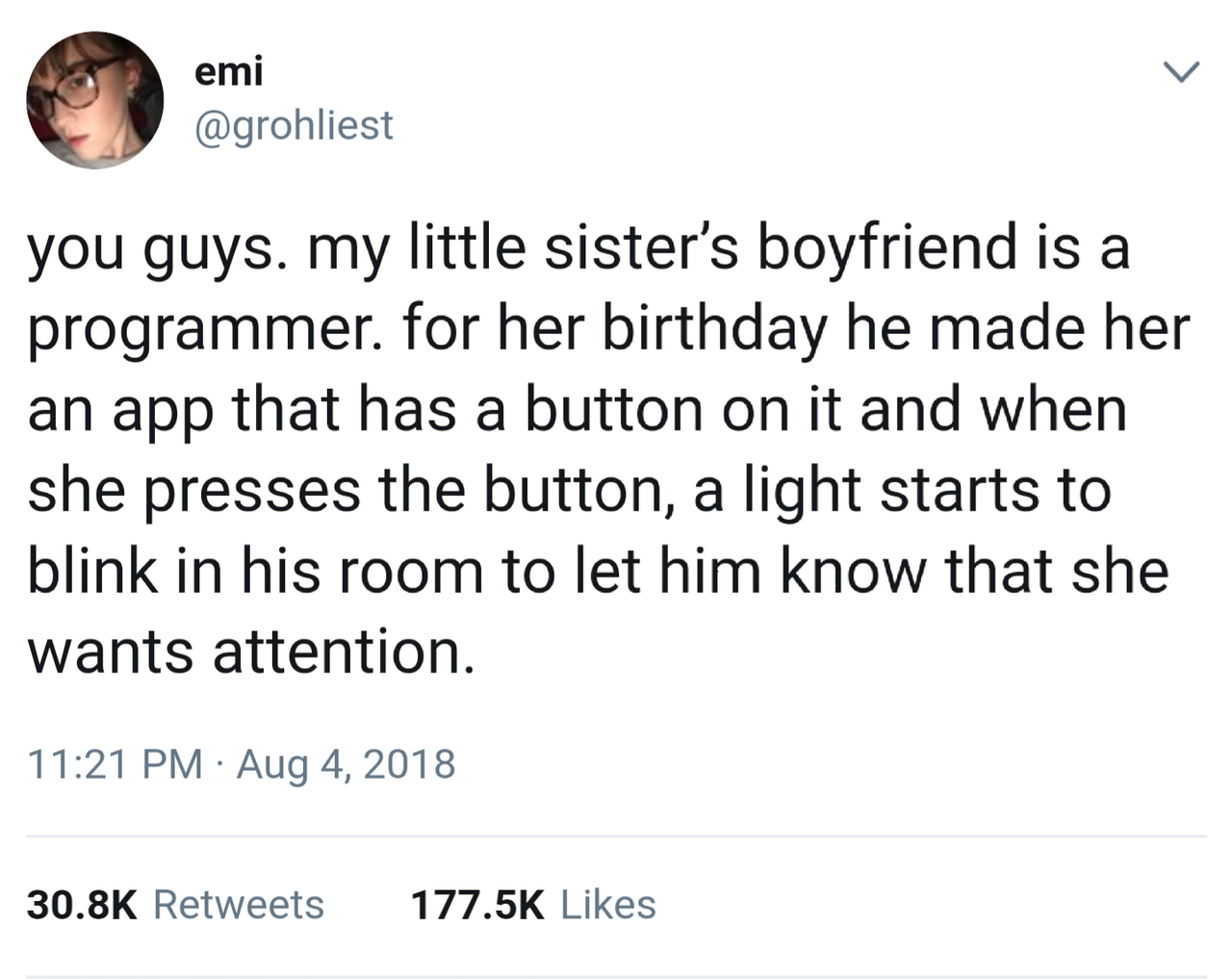The image size is (1232, 979).
Task: Click the 177.5K likes count
Action: point(477,905)
